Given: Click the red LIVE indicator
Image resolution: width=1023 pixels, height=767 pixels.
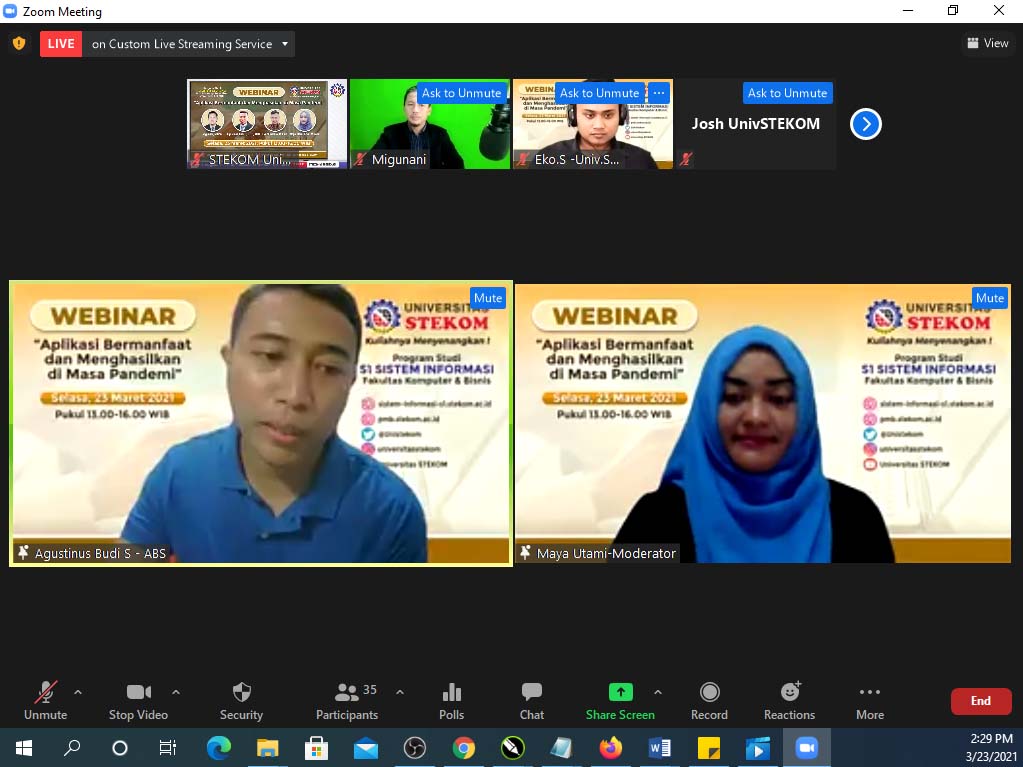Looking at the screenshot, I should click(61, 44).
